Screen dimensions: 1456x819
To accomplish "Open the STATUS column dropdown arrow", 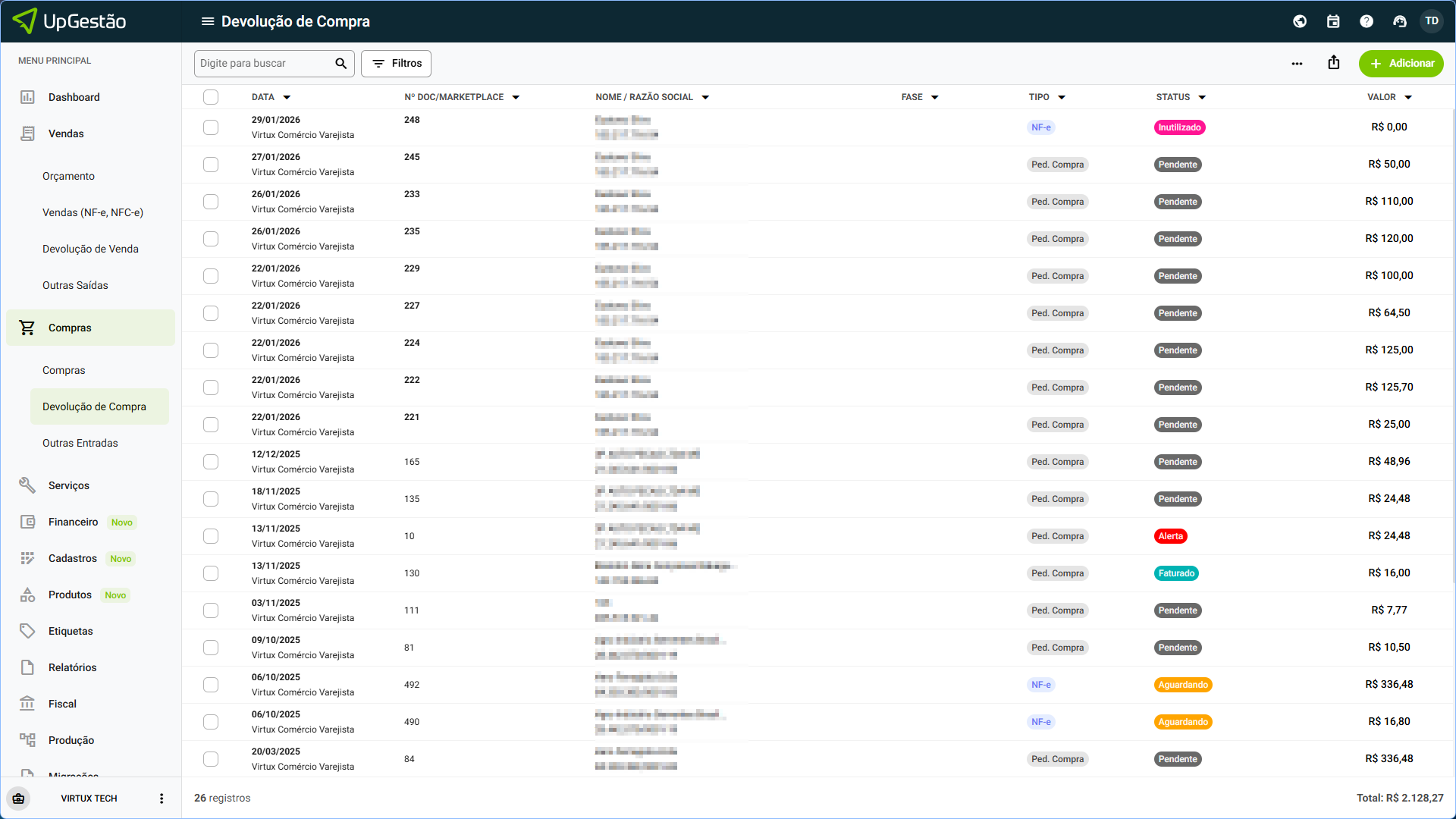I will coord(1202,97).
